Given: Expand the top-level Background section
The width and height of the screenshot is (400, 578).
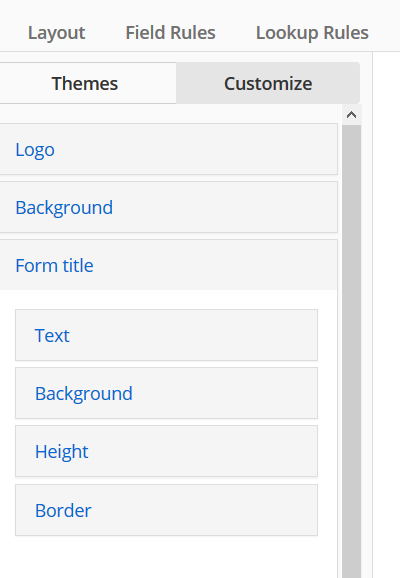Looking at the screenshot, I should (168, 208).
